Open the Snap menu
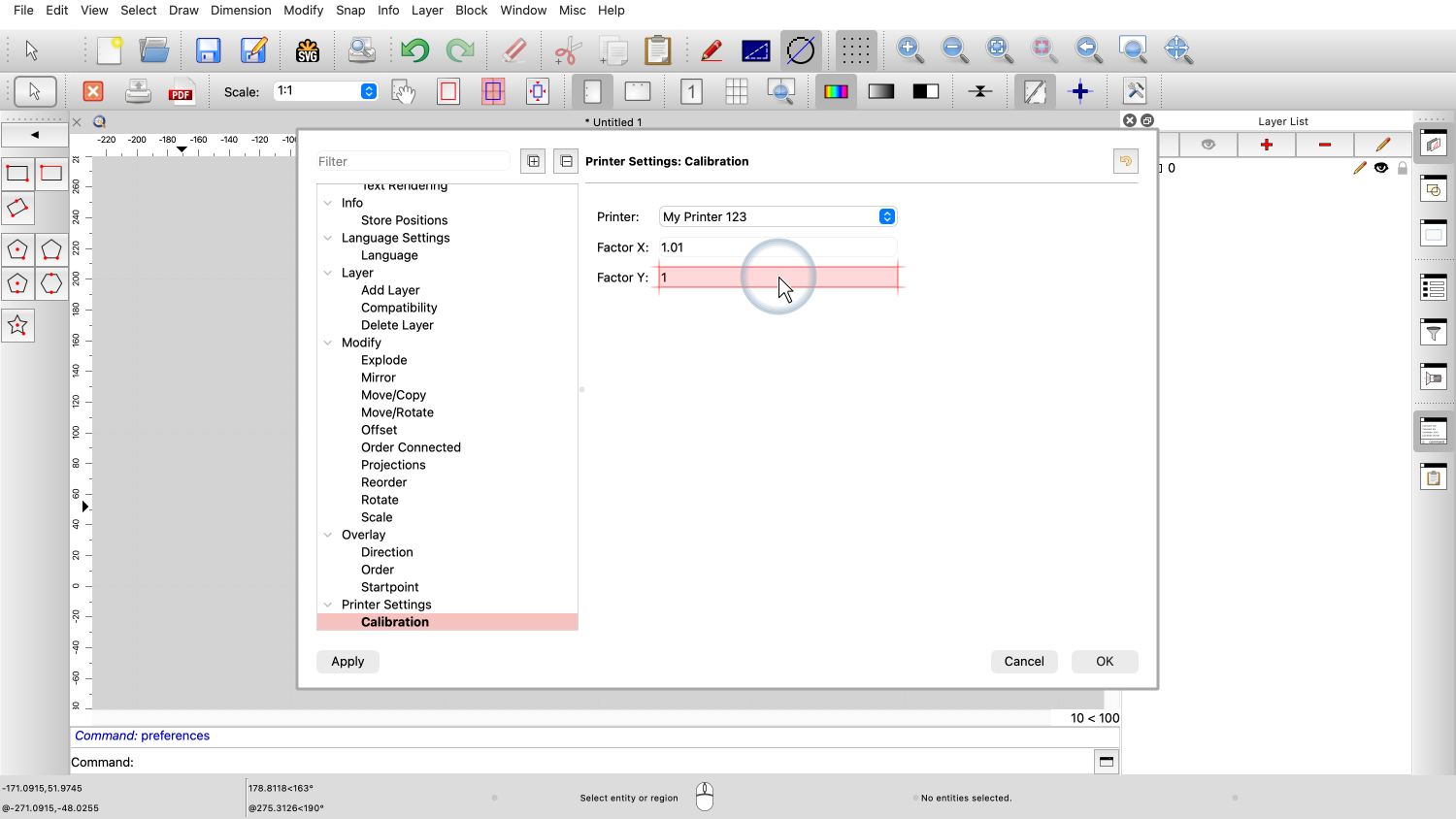 (x=350, y=10)
